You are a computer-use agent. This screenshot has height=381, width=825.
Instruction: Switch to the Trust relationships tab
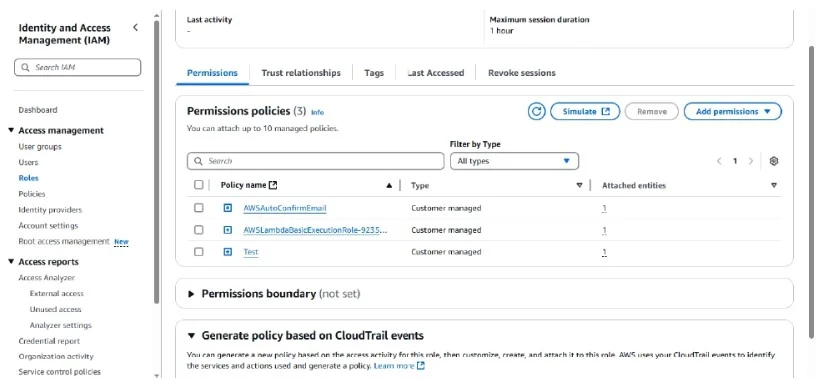pos(301,73)
